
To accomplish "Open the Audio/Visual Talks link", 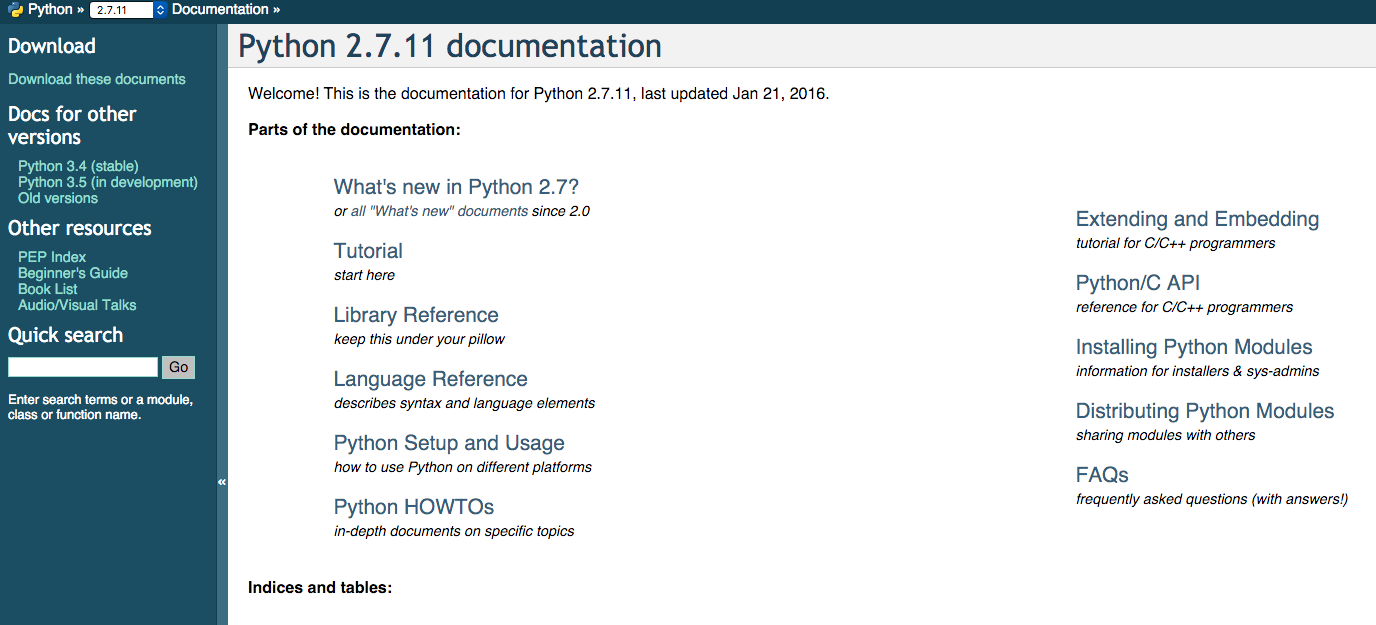I will (x=77, y=305).
